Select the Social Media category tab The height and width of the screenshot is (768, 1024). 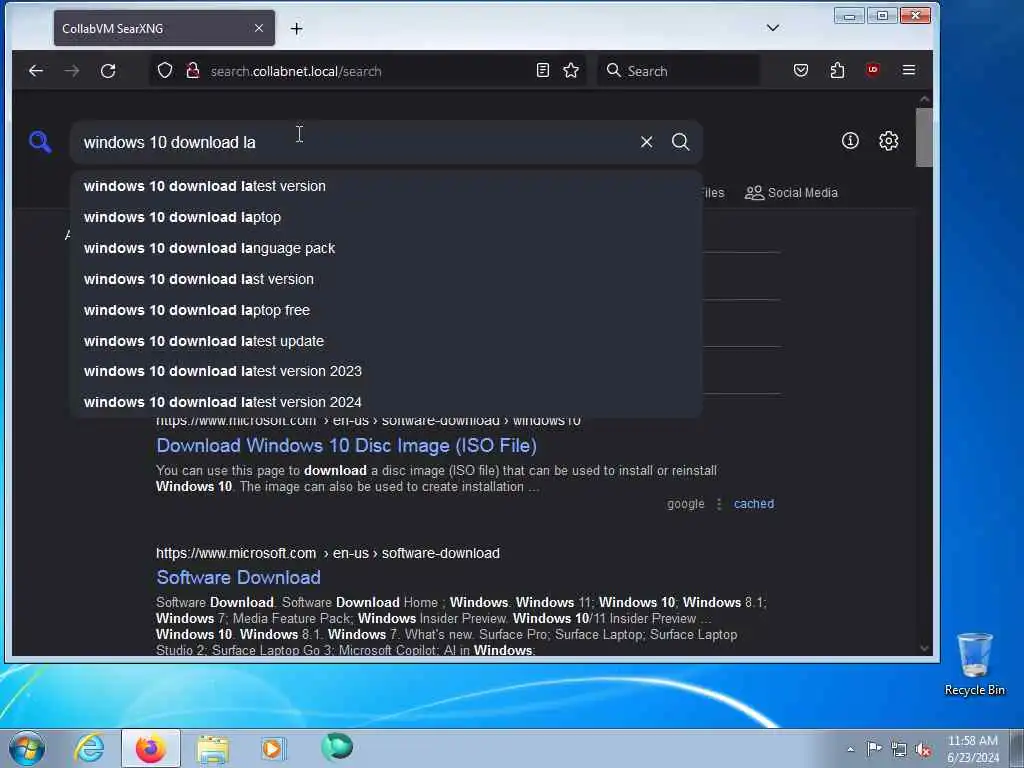tap(791, 193)
